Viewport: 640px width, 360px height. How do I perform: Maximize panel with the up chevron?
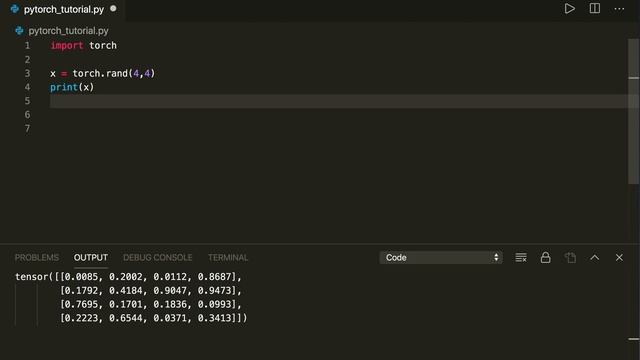click(595, 258)
